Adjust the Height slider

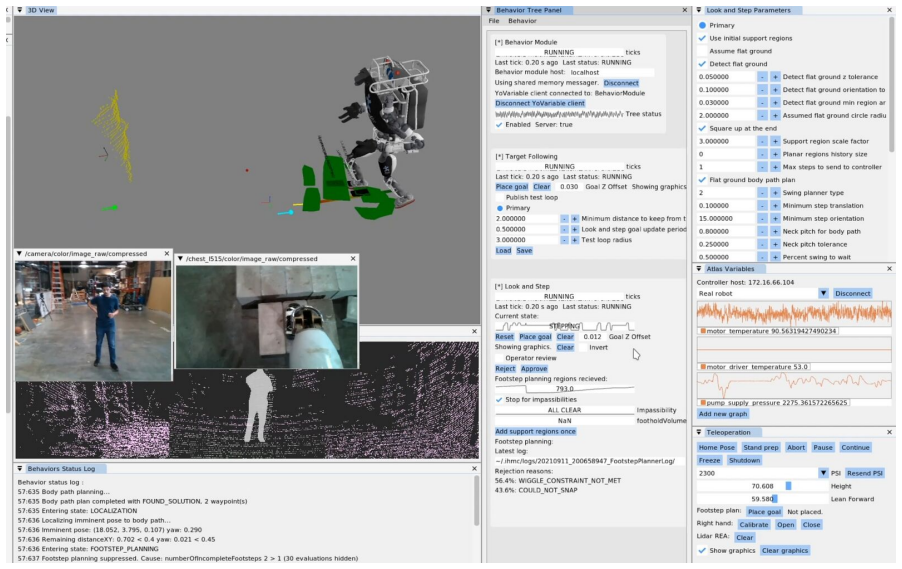(x=762, y=486)
